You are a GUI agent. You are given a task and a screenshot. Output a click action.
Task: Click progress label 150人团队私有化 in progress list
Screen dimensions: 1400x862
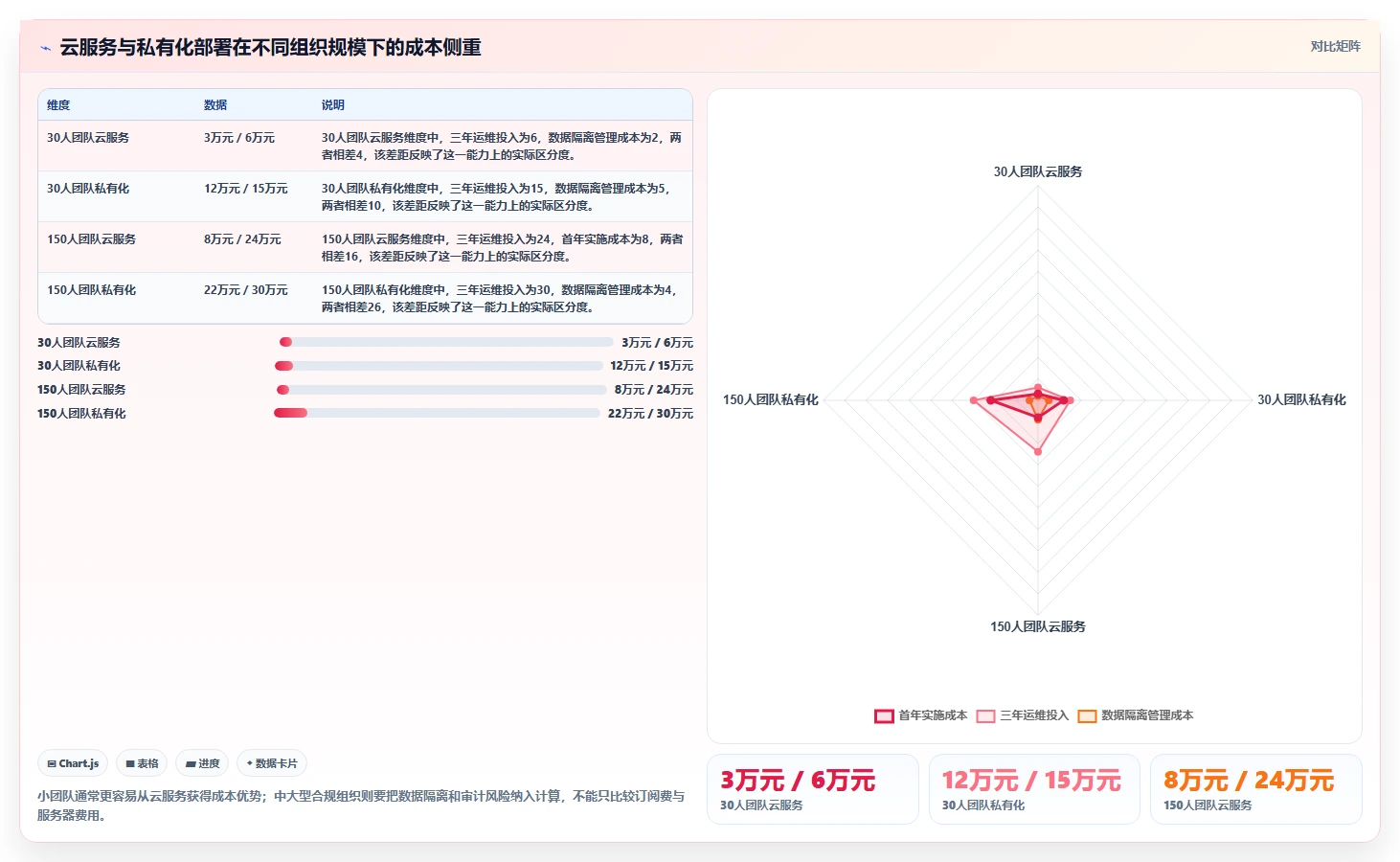pyautogui.click(x=81, y=414)
